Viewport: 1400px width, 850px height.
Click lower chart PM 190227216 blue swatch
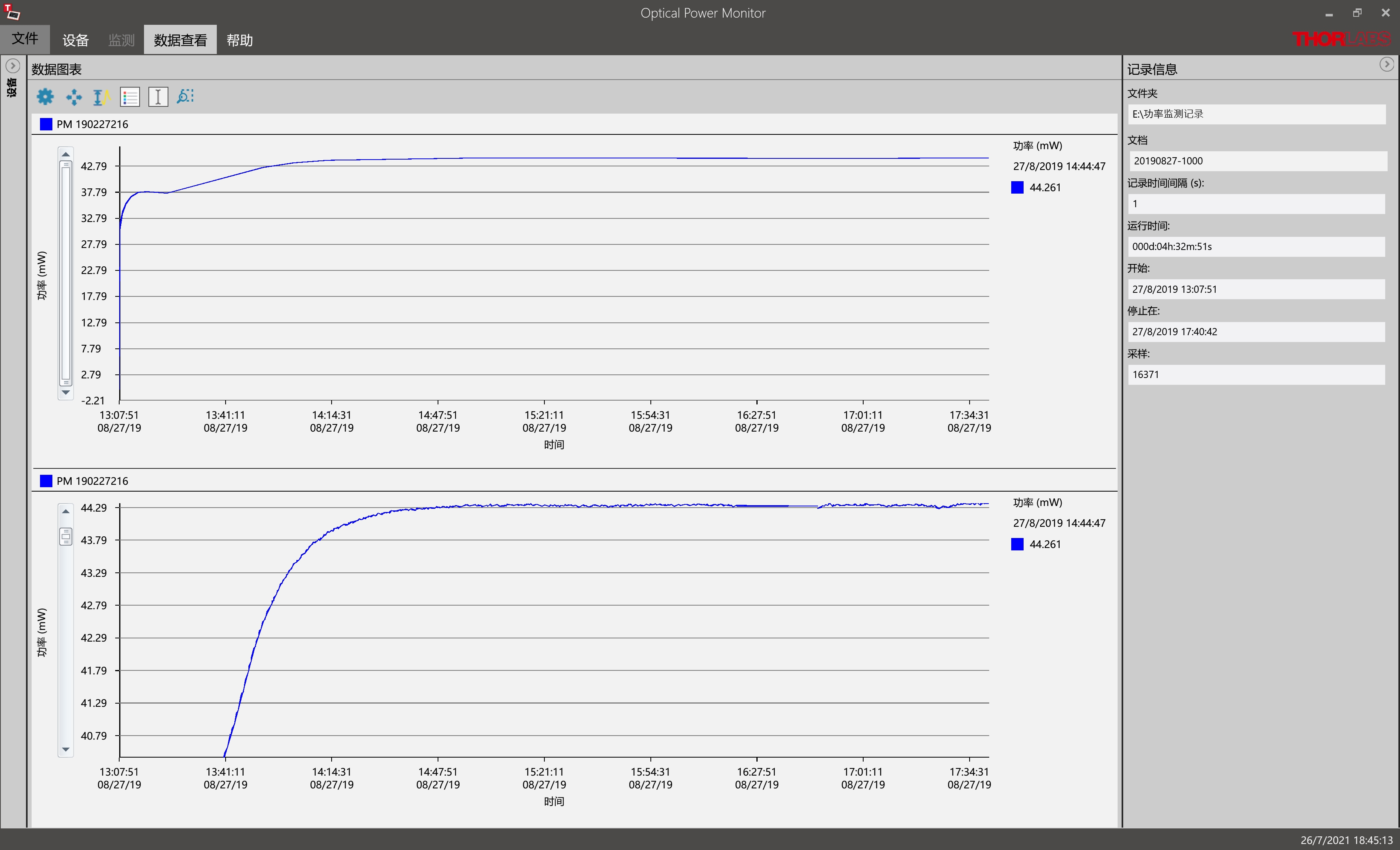(46, 481)
